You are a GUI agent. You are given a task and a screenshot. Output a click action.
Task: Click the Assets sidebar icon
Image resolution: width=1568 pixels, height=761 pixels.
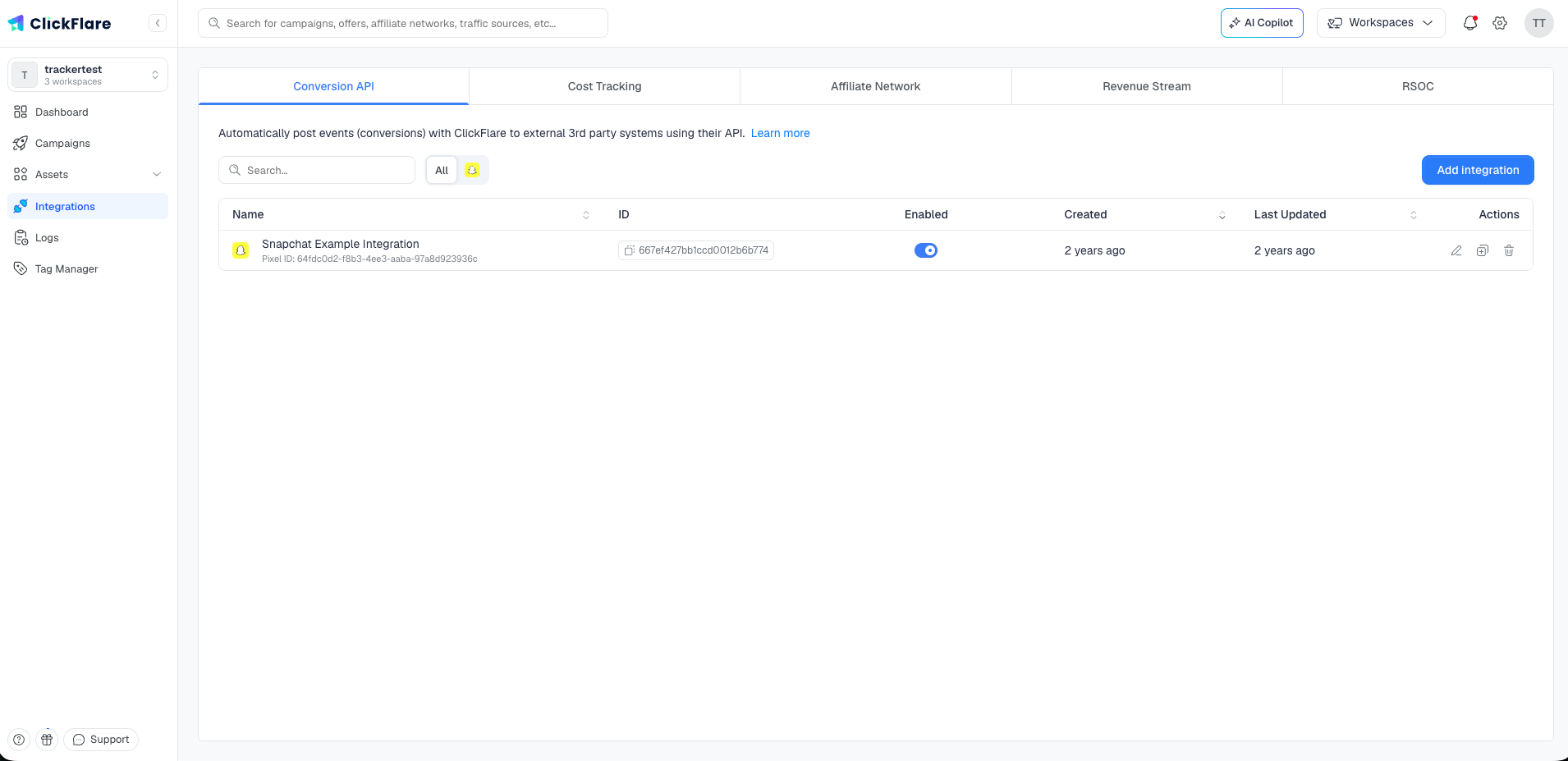pos(21,174)
